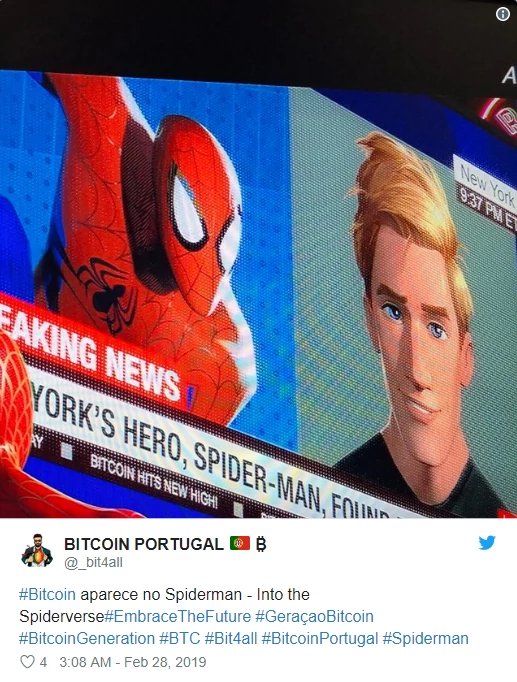Viewport: 517px width, 682px height.
Task: Like the tweet with heart icon
Action: 27,662
